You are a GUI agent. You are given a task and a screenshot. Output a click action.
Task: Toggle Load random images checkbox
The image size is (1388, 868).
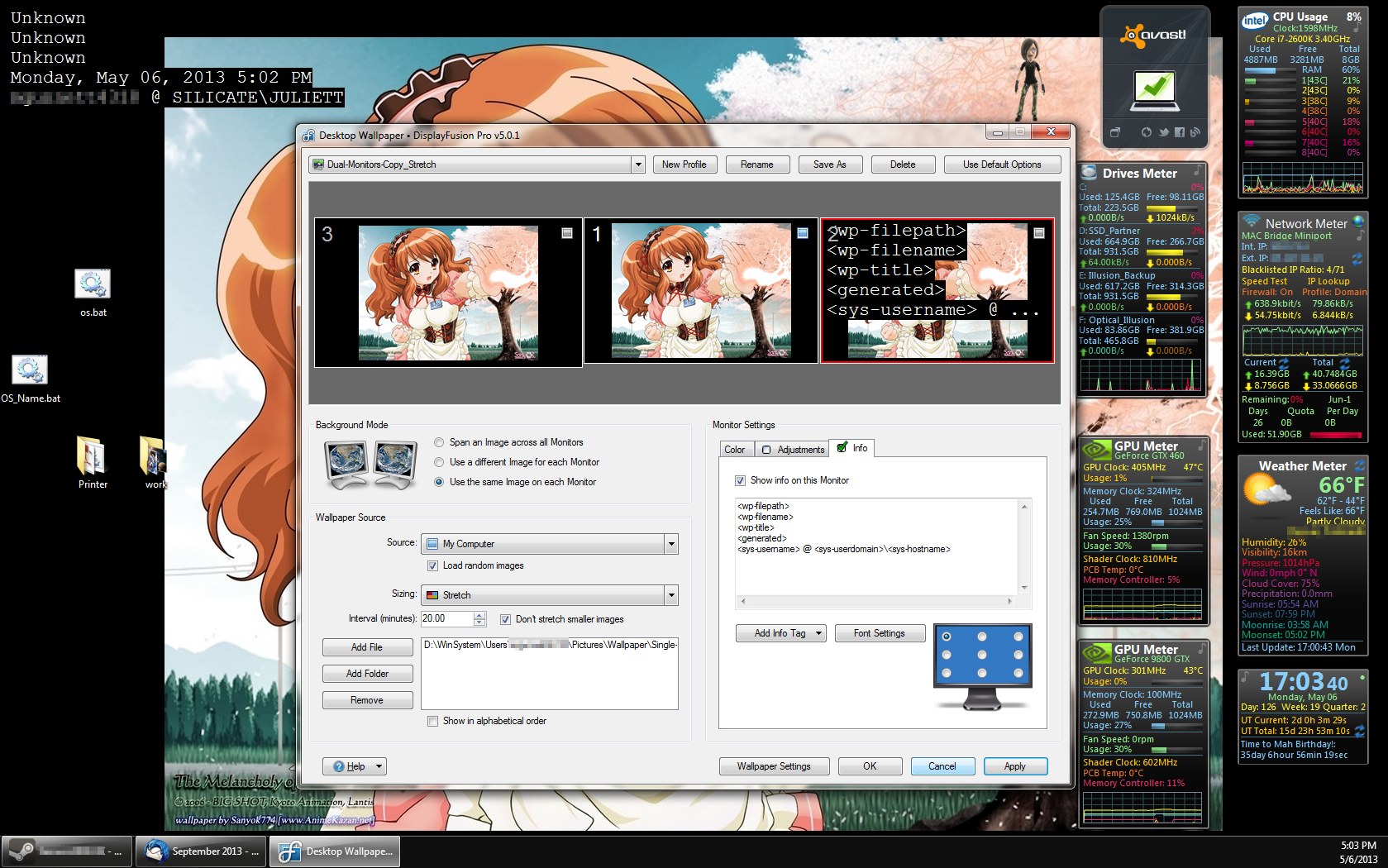pos(432,565)
